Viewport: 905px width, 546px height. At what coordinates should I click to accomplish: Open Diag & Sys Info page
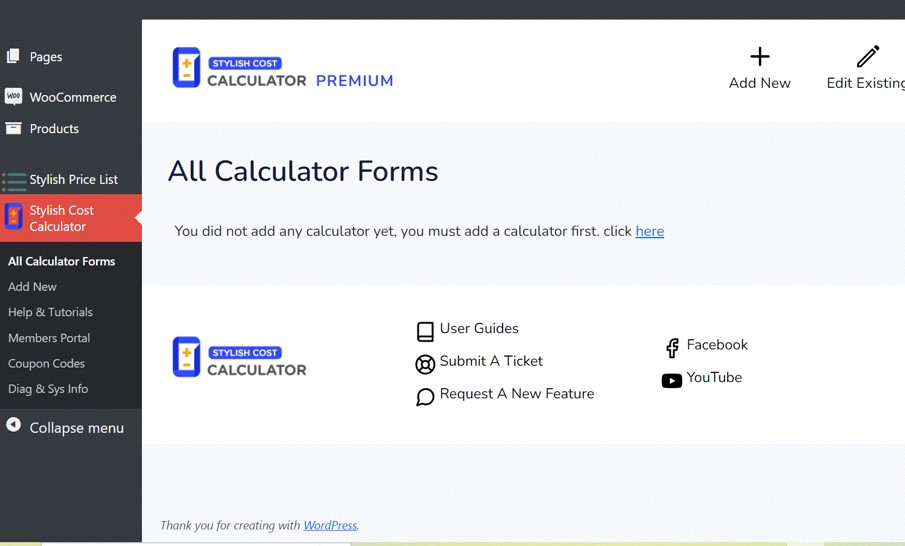(x=48, y=389)
